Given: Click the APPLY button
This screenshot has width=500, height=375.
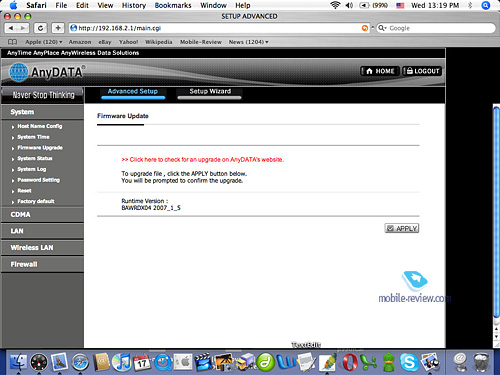Looking at the screenshot, I should click(x=402, y=228).
